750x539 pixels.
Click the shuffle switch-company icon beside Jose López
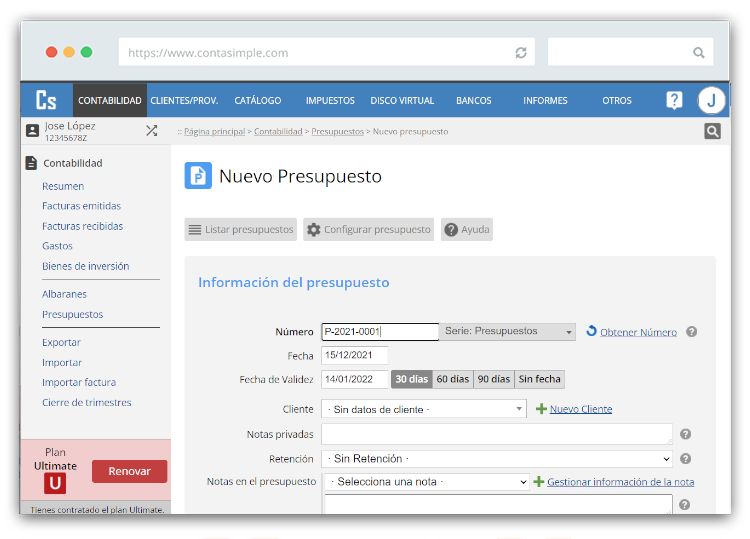[x=152, y=131]
